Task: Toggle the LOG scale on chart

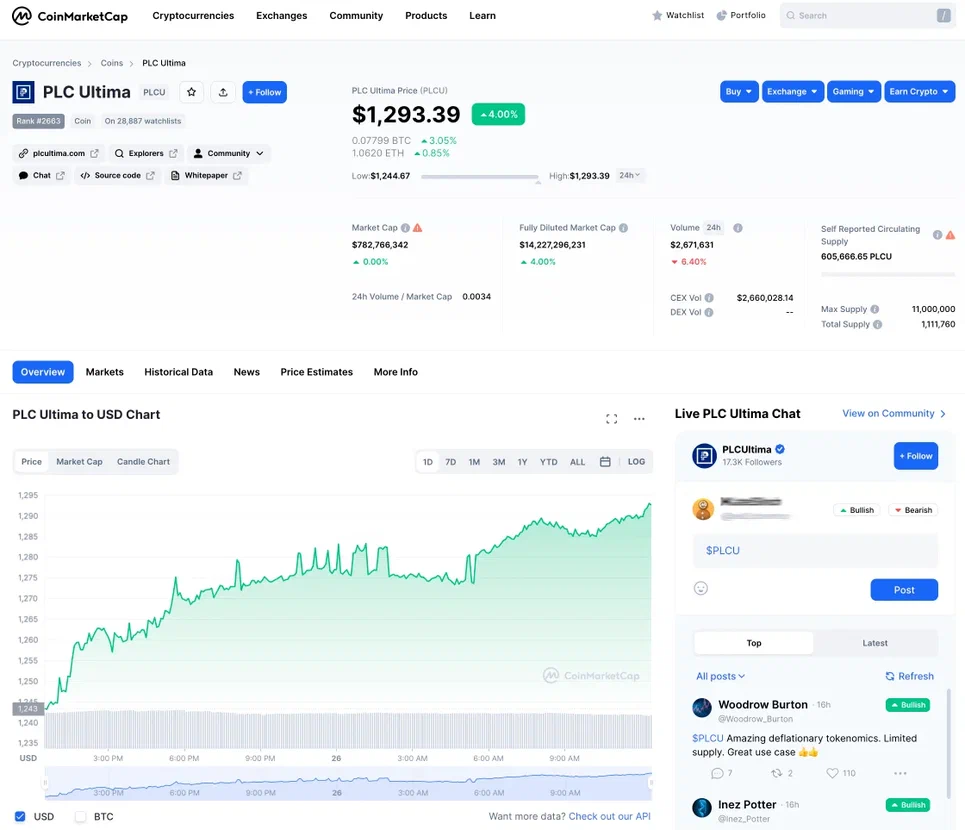Action: pyautogui.click(x=636, y=462)
